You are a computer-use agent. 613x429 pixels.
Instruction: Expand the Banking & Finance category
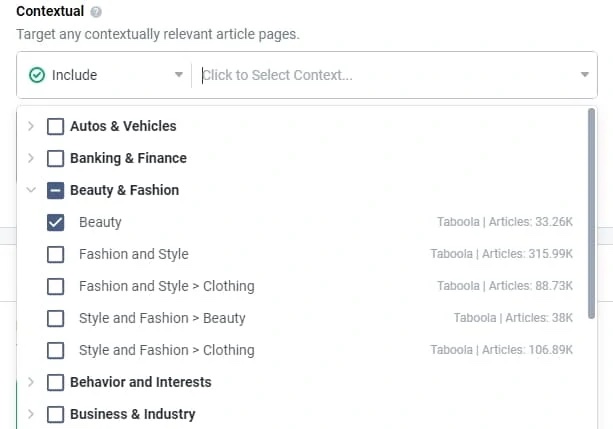point(31,158)
